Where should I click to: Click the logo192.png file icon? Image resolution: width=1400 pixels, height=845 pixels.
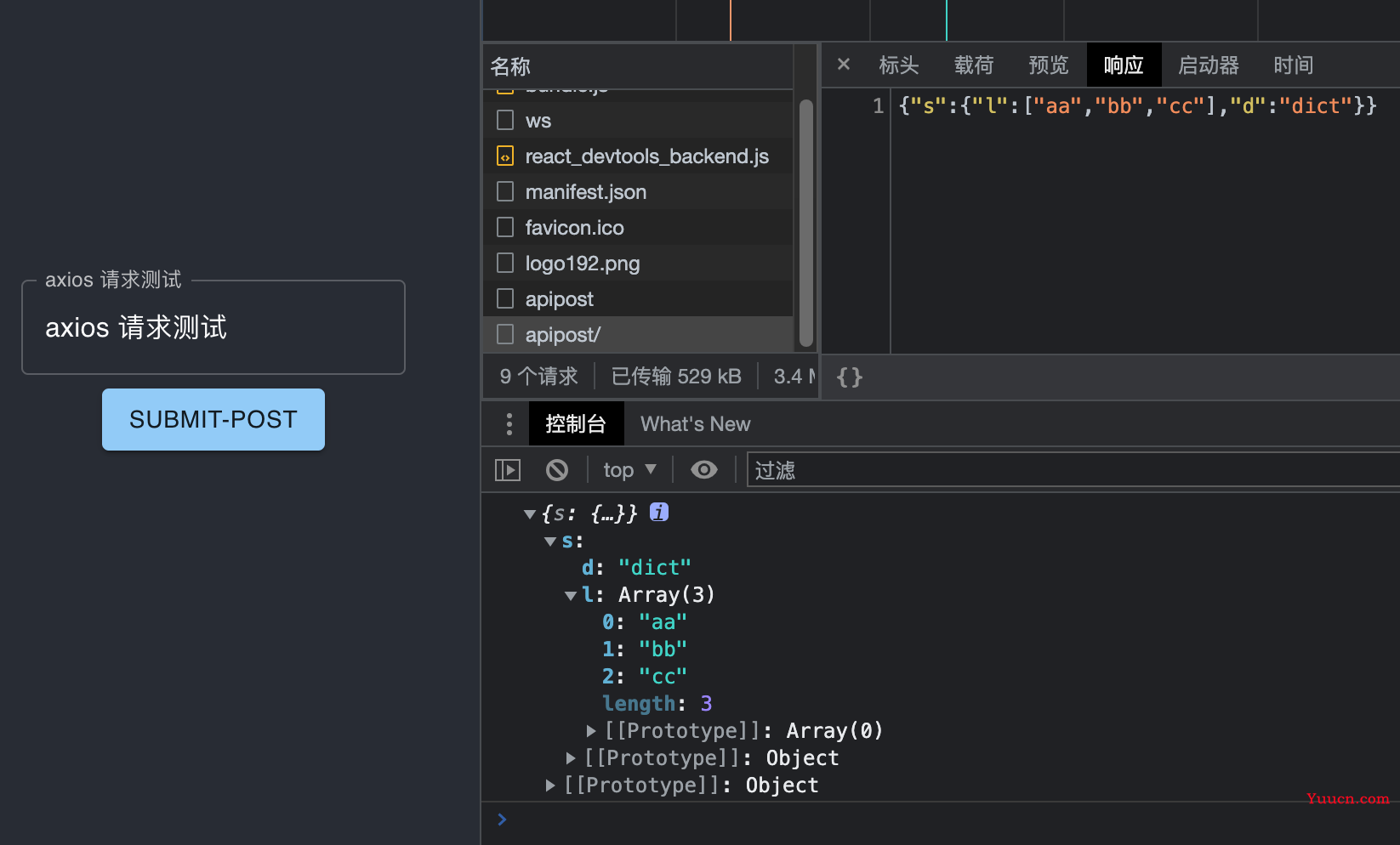(x=505, y=263)
